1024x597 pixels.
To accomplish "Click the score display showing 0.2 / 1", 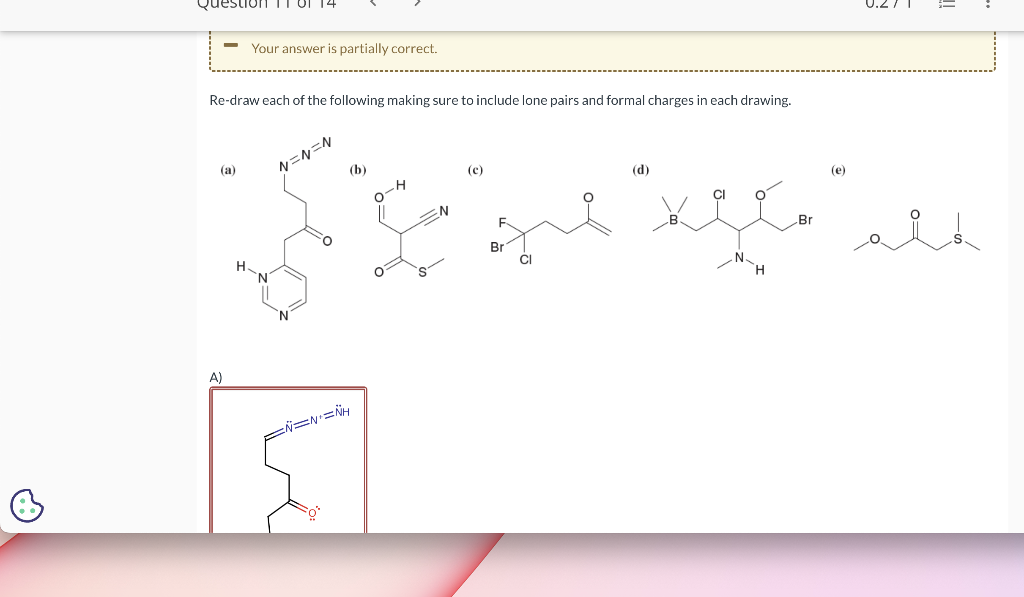I will (x=886, y=5).
